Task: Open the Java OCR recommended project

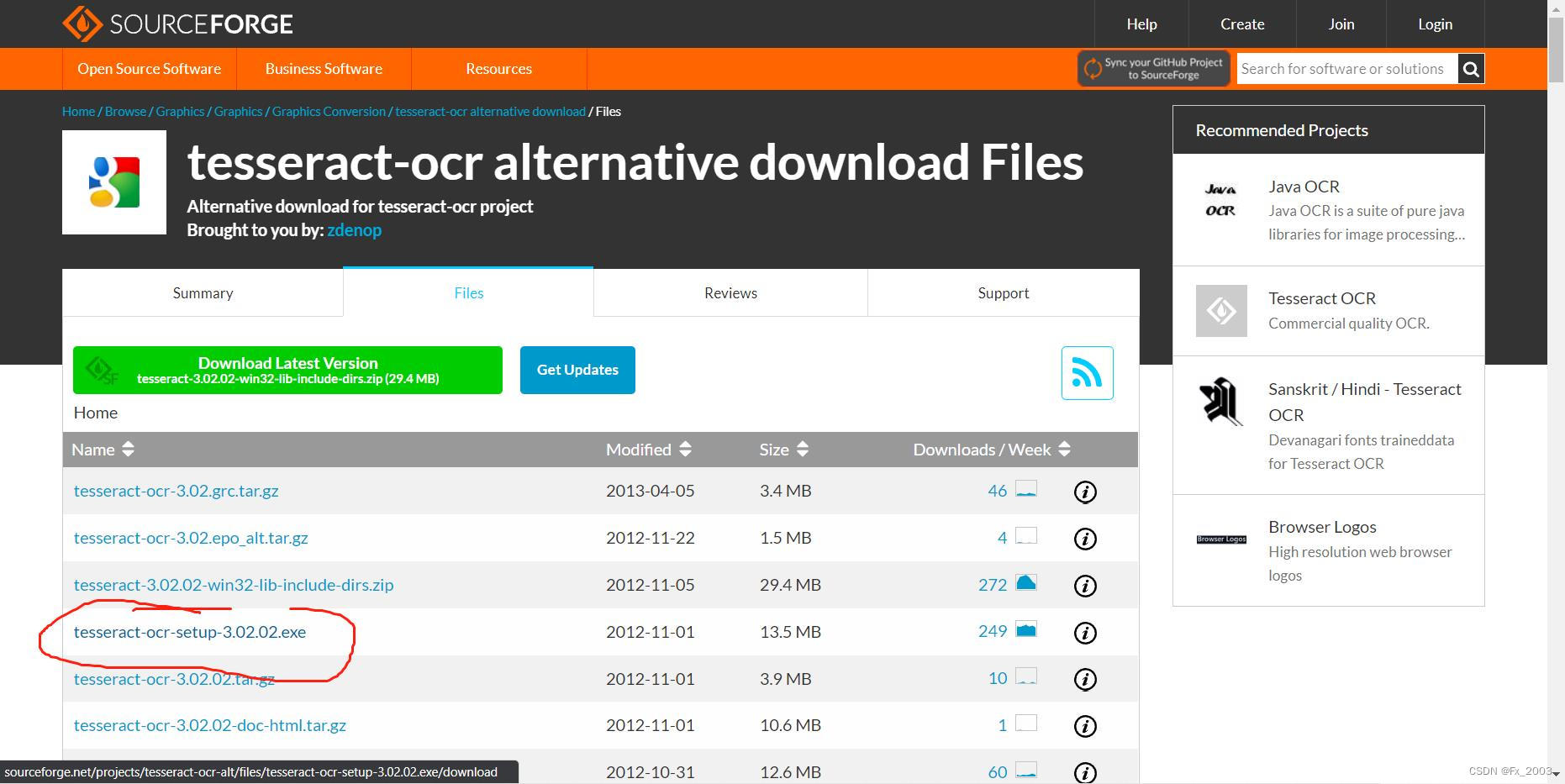Action: point(1304,187)
